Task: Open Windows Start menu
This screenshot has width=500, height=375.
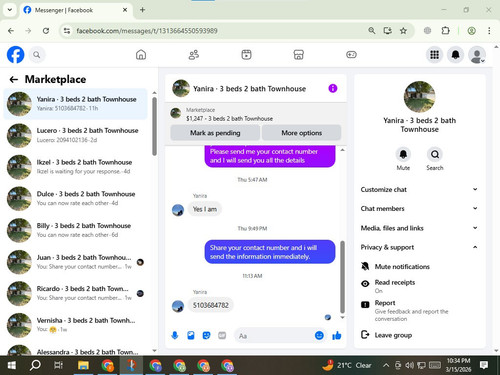Action: point(11,365)
